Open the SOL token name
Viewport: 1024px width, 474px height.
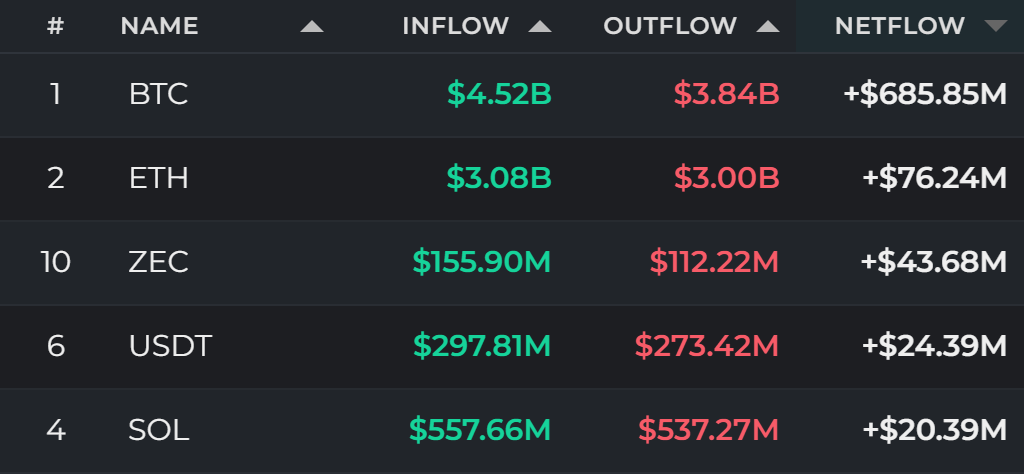click(x=159, y=430)
